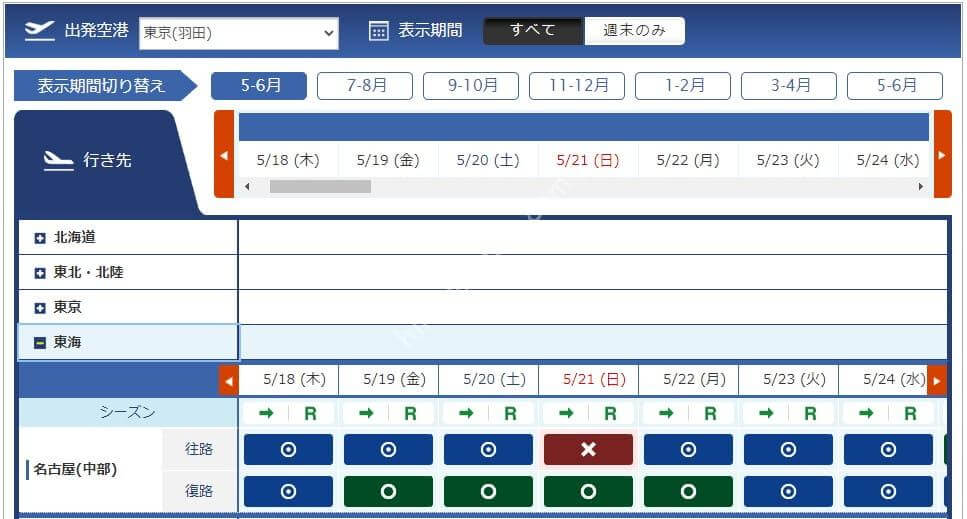Click the scrollbar left arrow under dates
The height and width of the screenshot is (519, 967).
tap(247, 187)
